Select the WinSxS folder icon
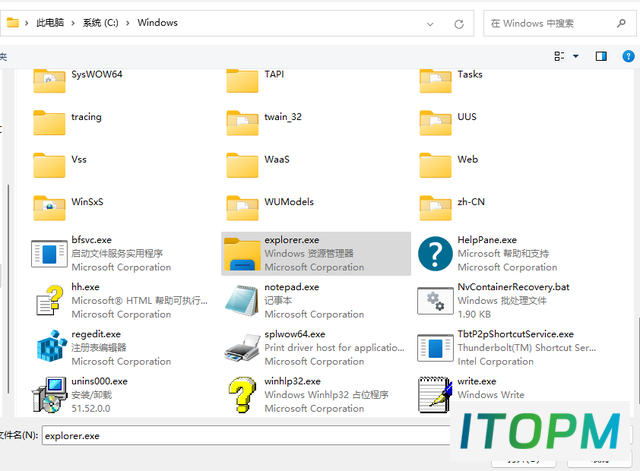 coord(49,208)
